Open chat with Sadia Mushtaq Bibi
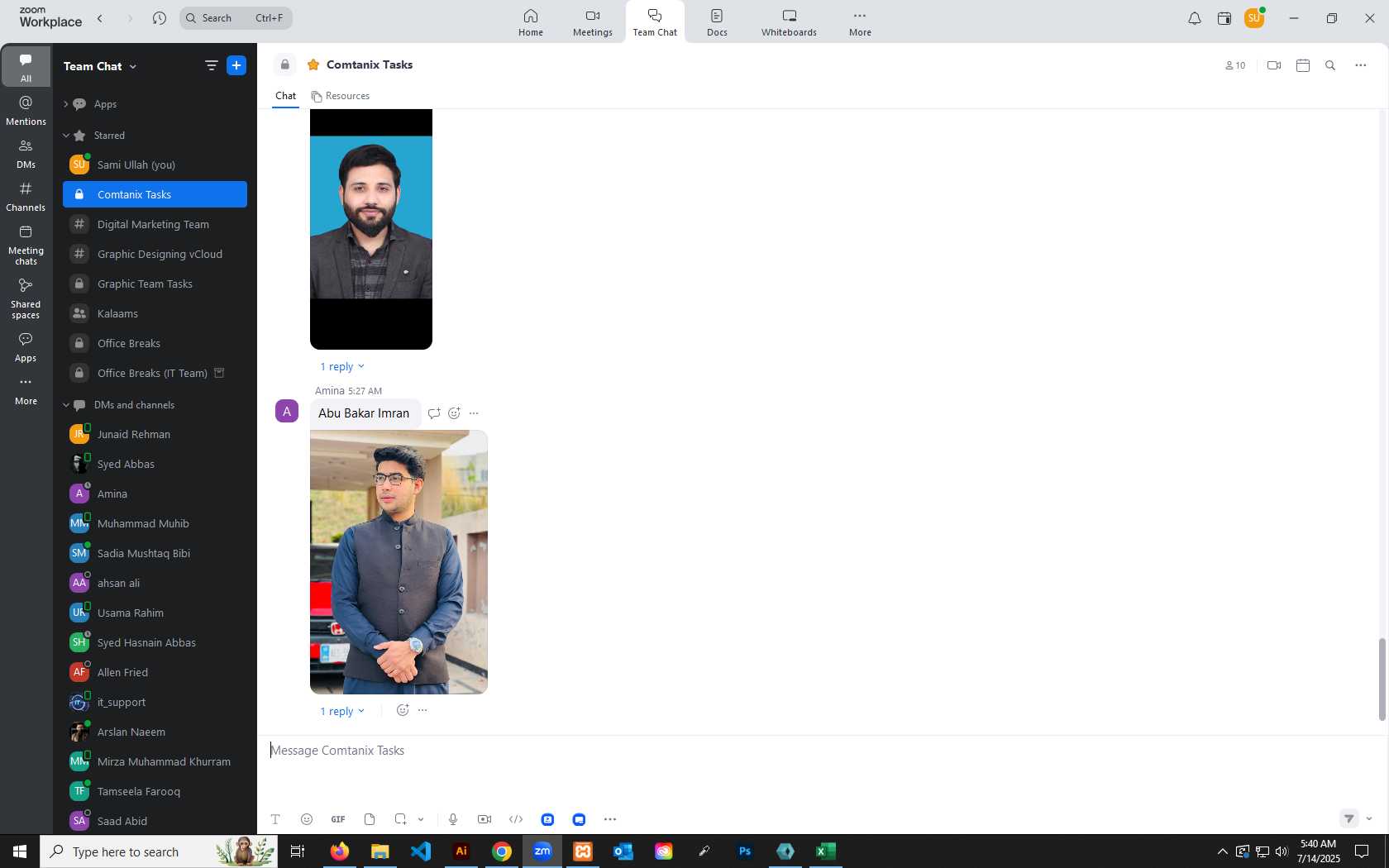This screenshot has height=868, width=1389. click(x=155, y=553)
